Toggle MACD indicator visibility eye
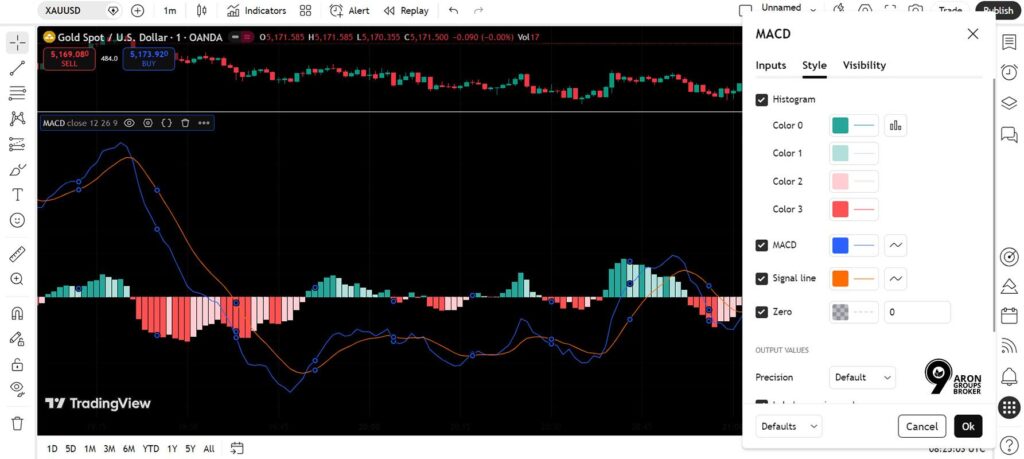1024x459 pixels. pos(129,123)
